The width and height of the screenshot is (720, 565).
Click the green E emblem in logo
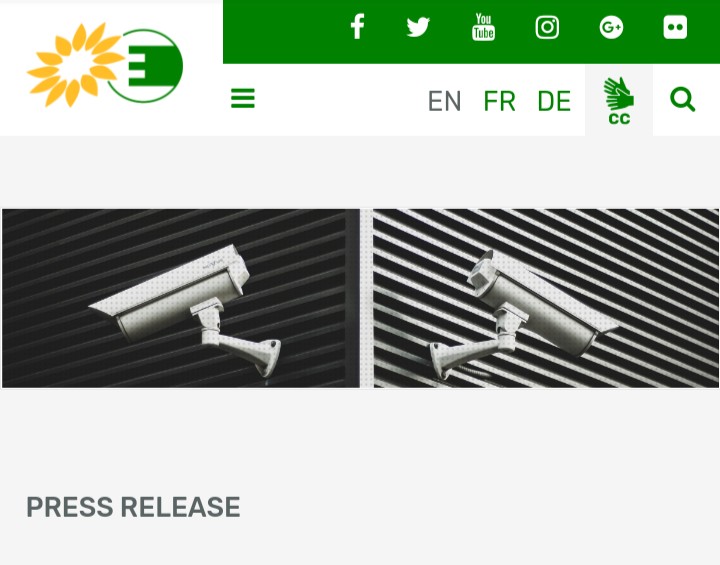coord(149,66)
